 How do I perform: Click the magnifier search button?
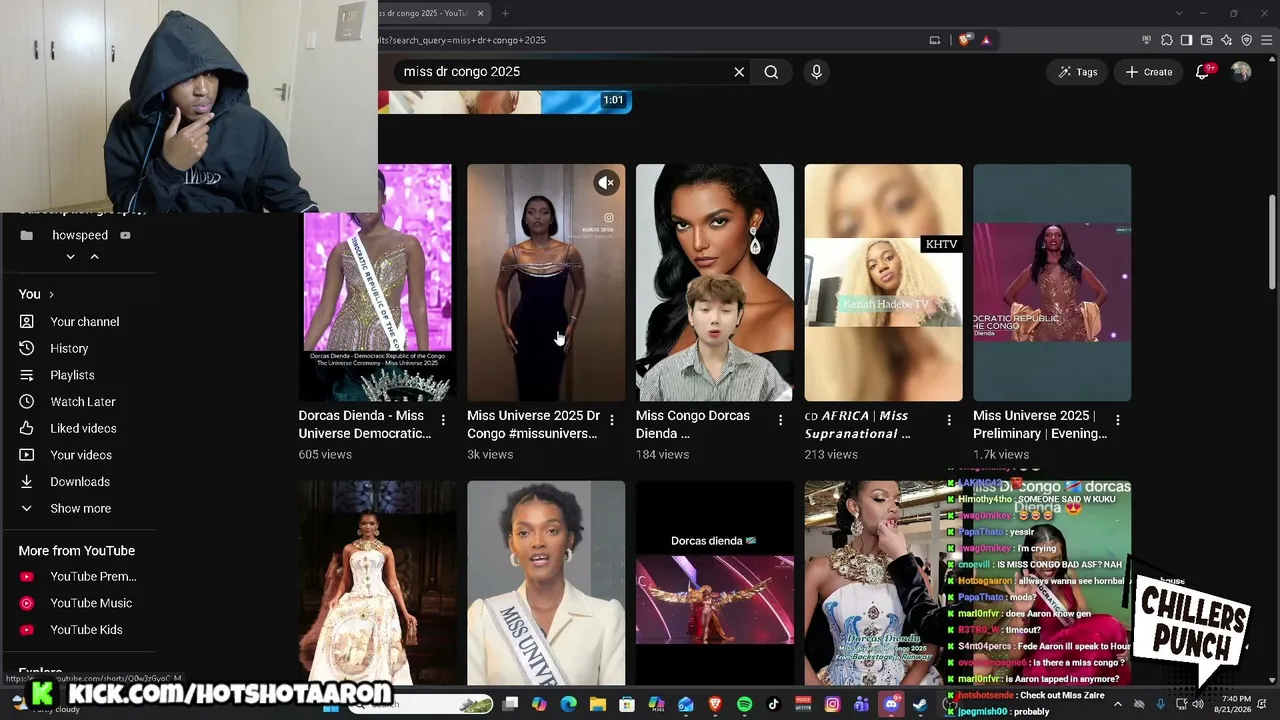771,72
